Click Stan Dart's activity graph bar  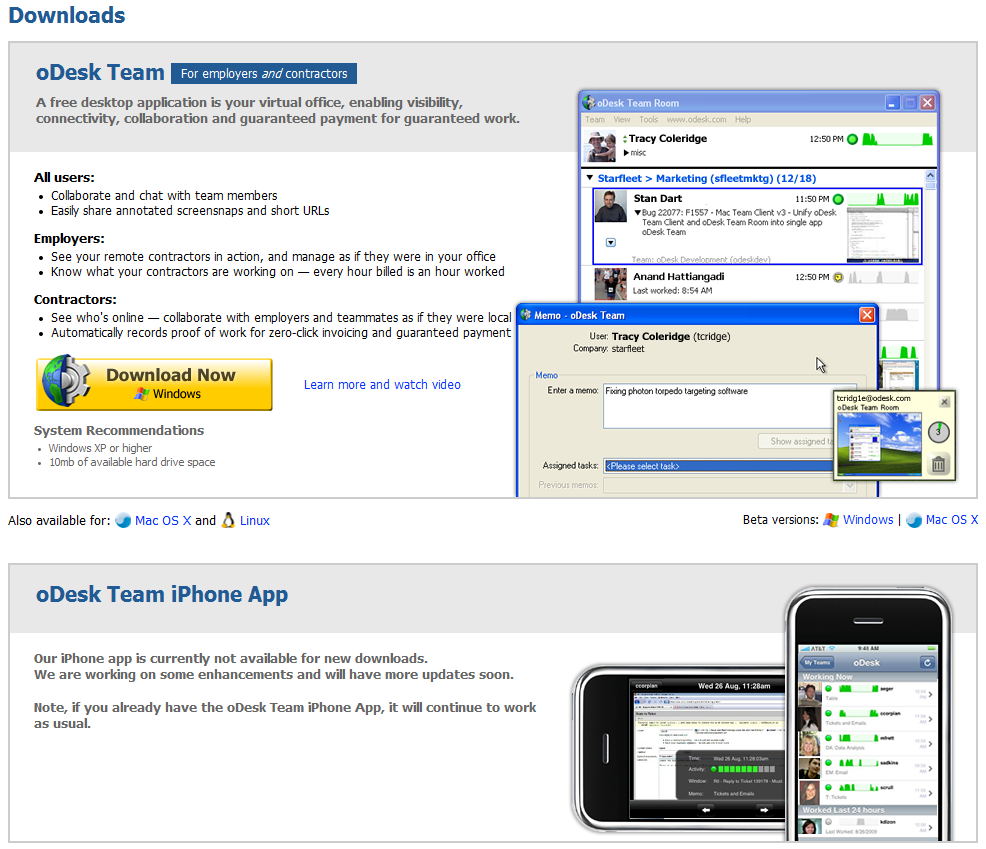(x=883, y=199)
